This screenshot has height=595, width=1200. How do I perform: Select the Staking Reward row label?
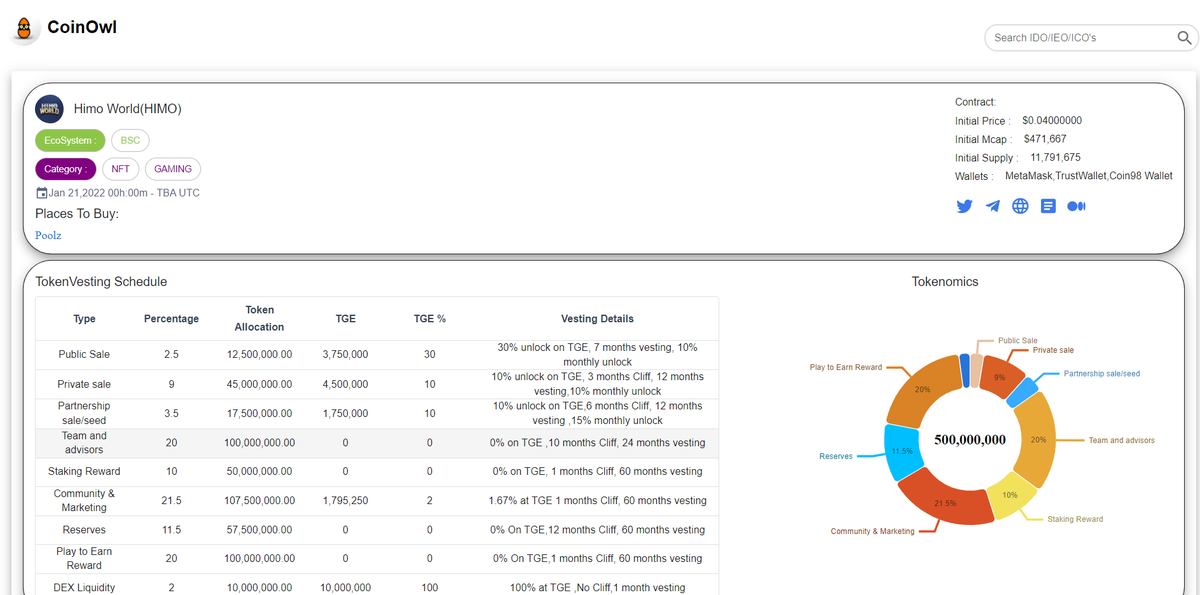pos(85,471)
